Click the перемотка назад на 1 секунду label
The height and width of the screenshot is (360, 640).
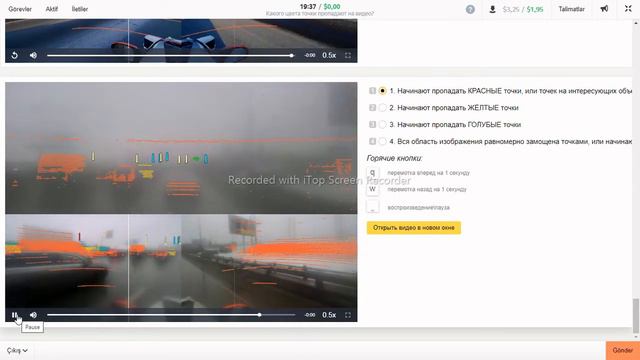[x=427, y=189]
